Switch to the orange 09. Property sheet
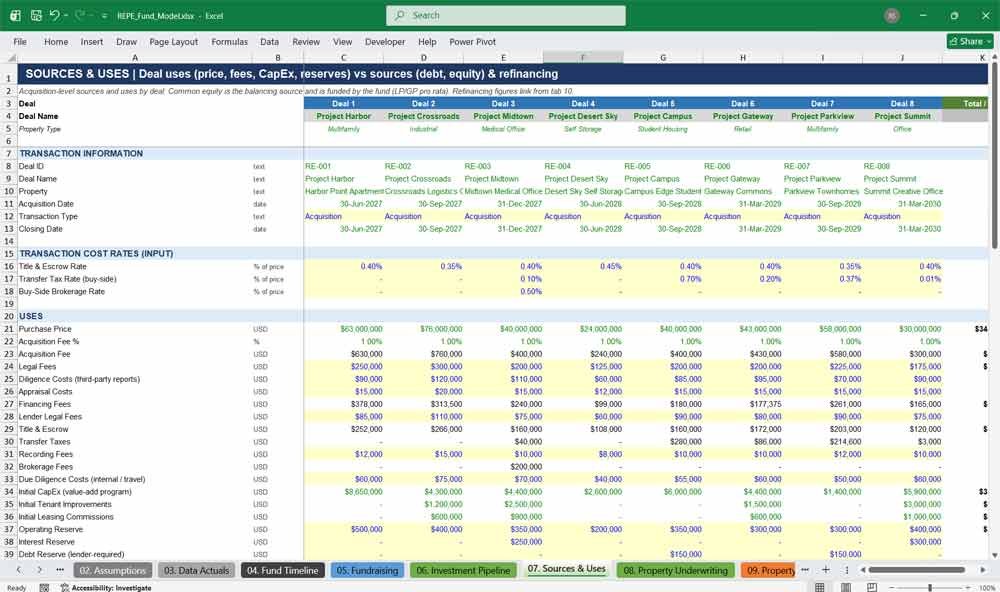Screen dimensions: 1000x592 pyautogui.click(x=769, y=570)
